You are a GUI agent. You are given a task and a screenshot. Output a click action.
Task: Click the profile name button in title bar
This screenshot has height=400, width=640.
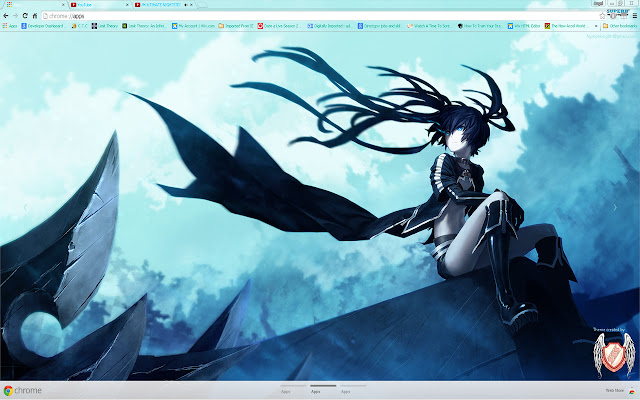598,3
